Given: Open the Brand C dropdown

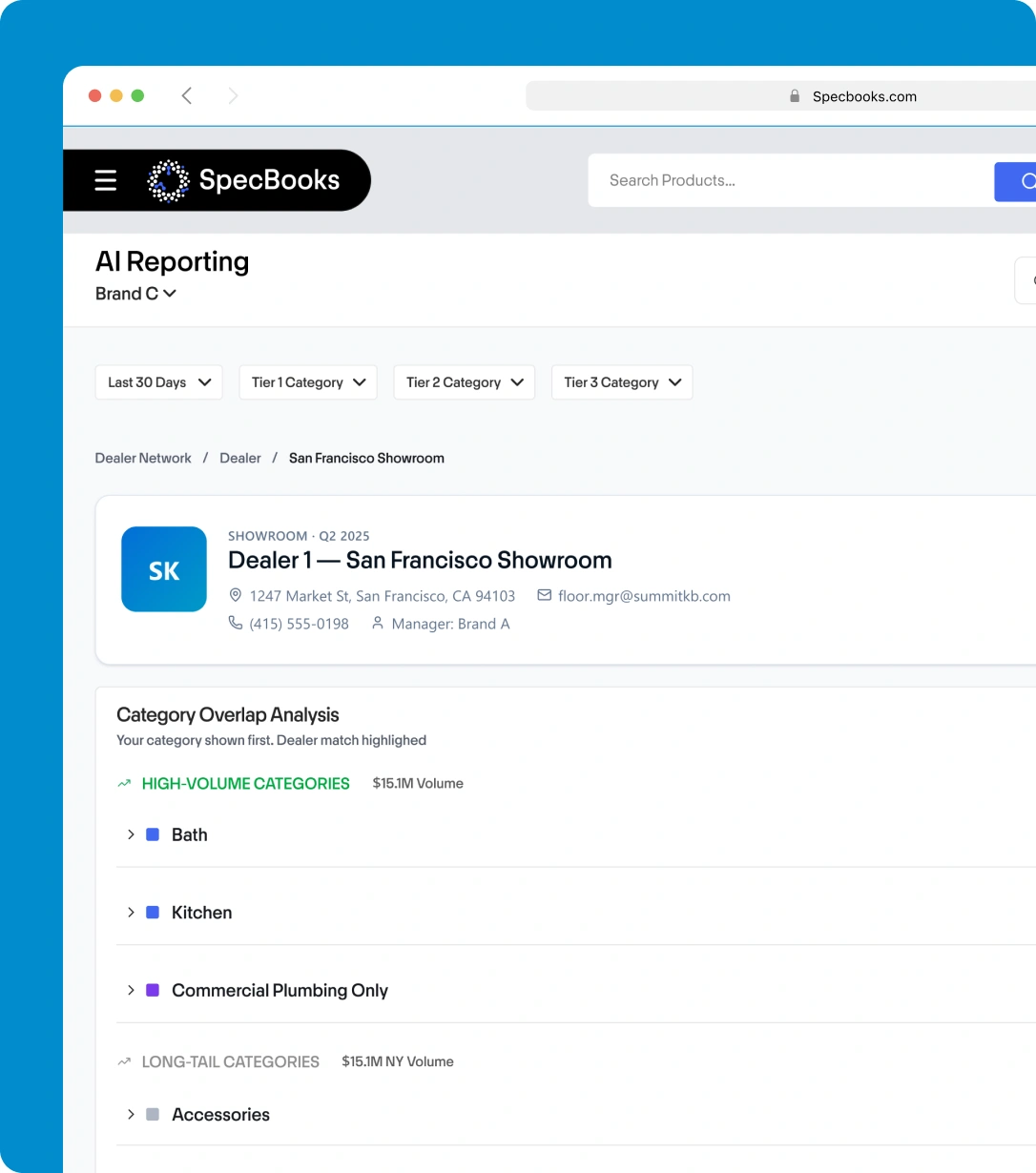Looking at the screenshot, I should click(x=135, y=294).
